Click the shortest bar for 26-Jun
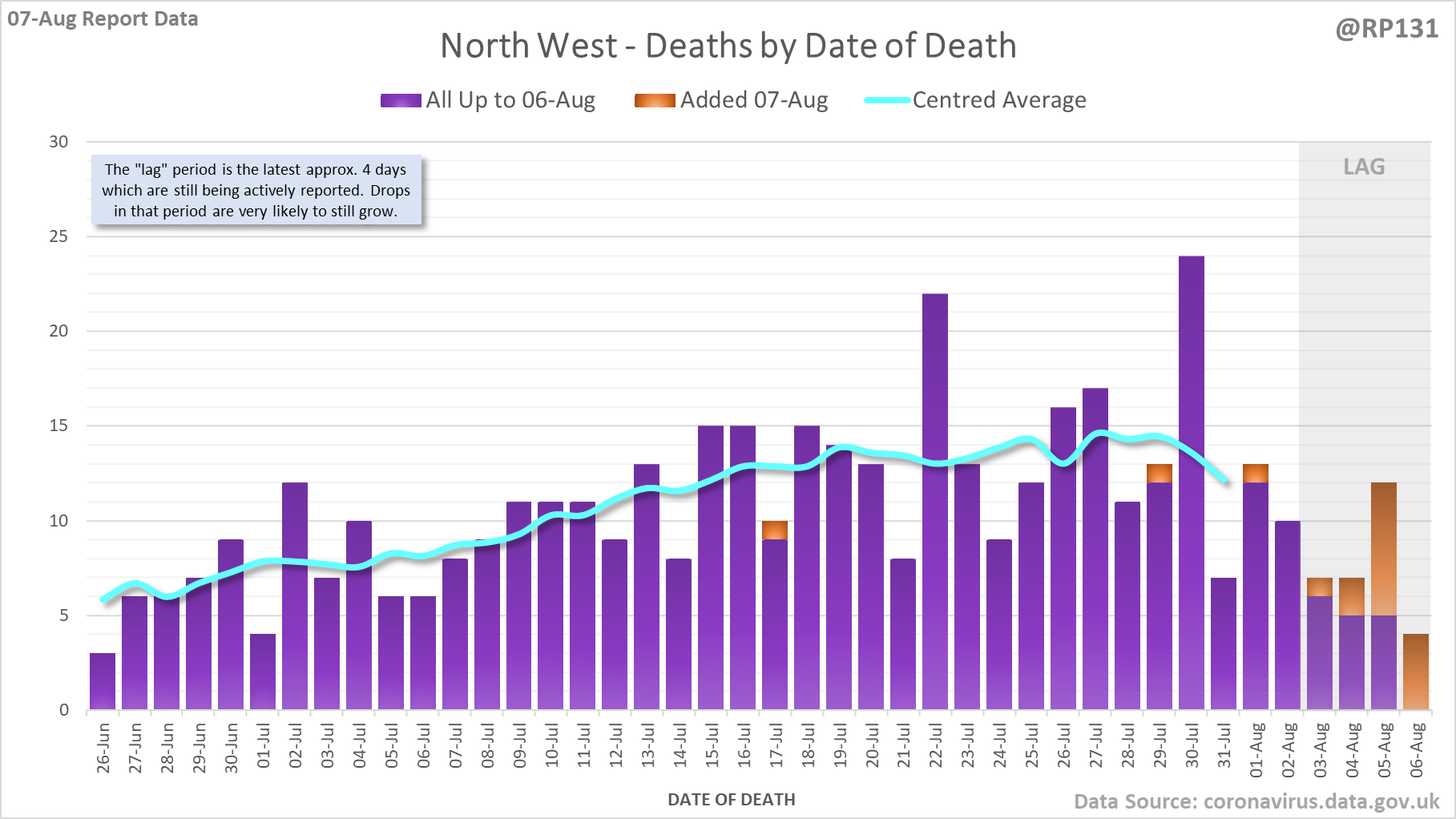This screenshot has width=1456, height=819. (x=103, y=681)
